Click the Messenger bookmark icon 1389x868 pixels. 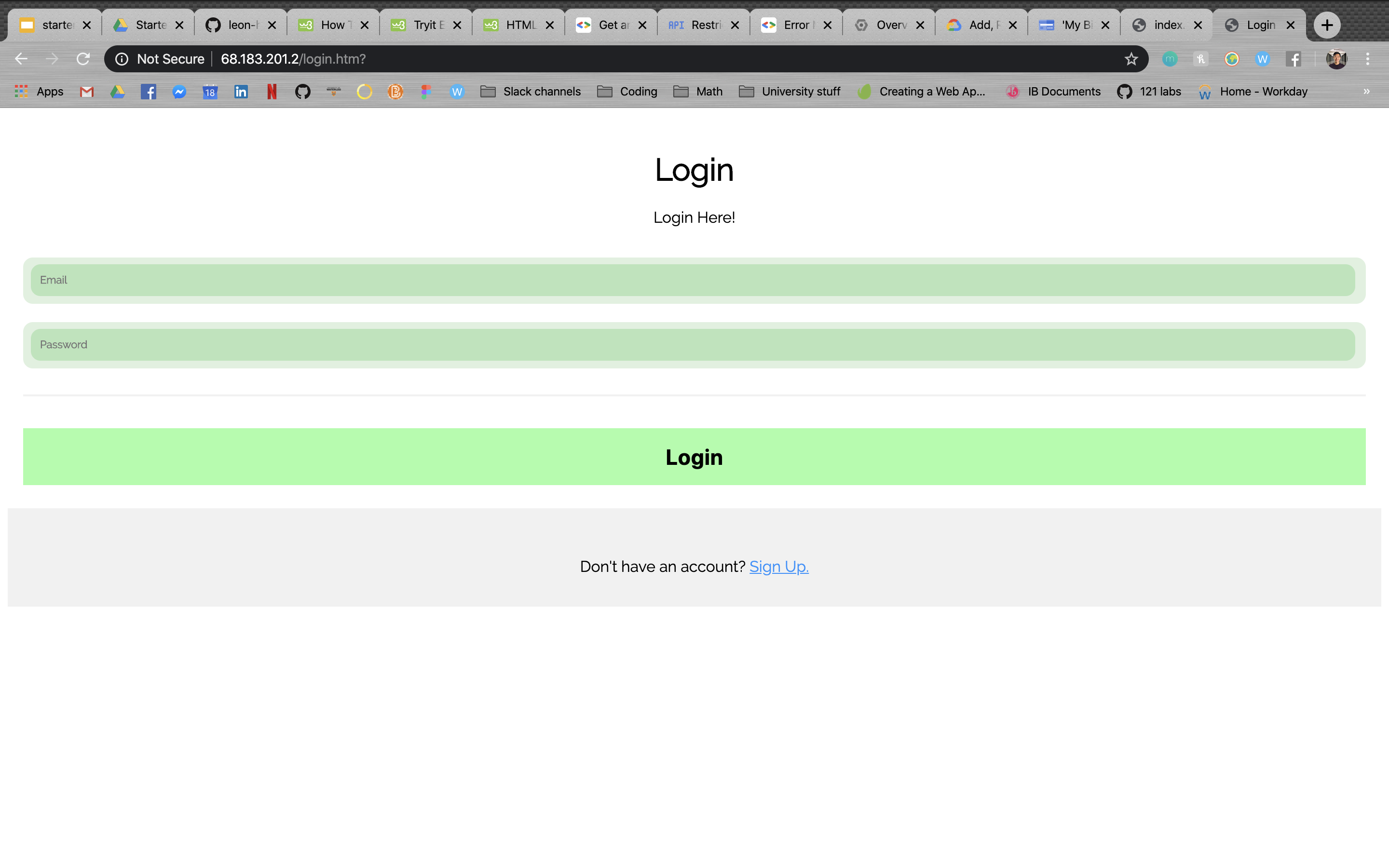[x=179, y=91]
